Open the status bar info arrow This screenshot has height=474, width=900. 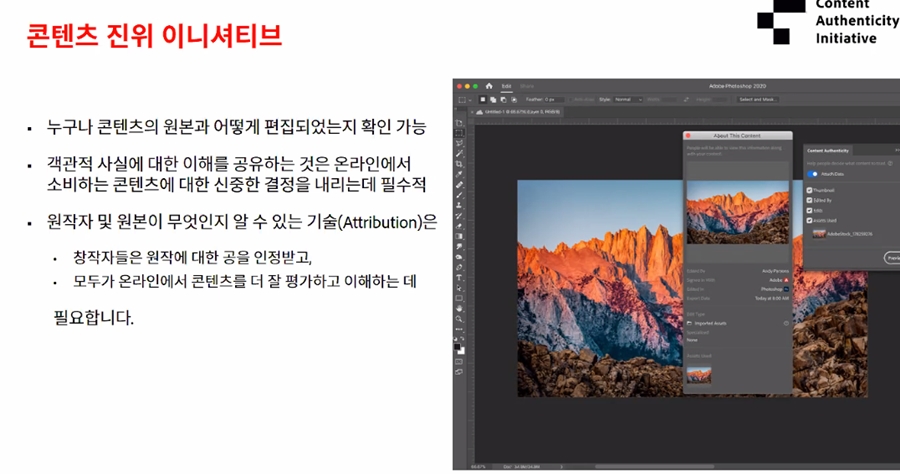[x=561, y=467]
